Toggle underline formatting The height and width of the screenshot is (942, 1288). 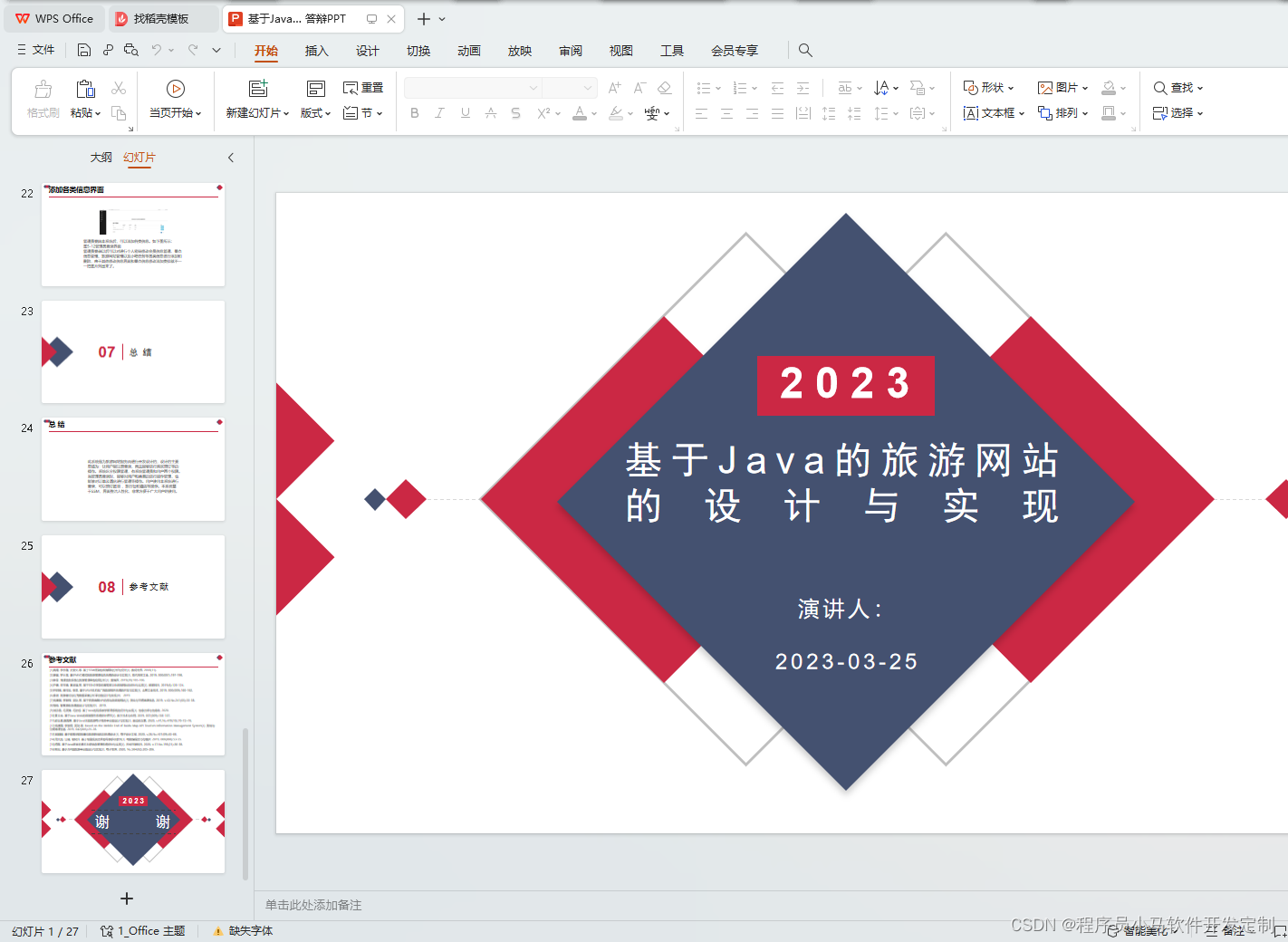point(464,112)
